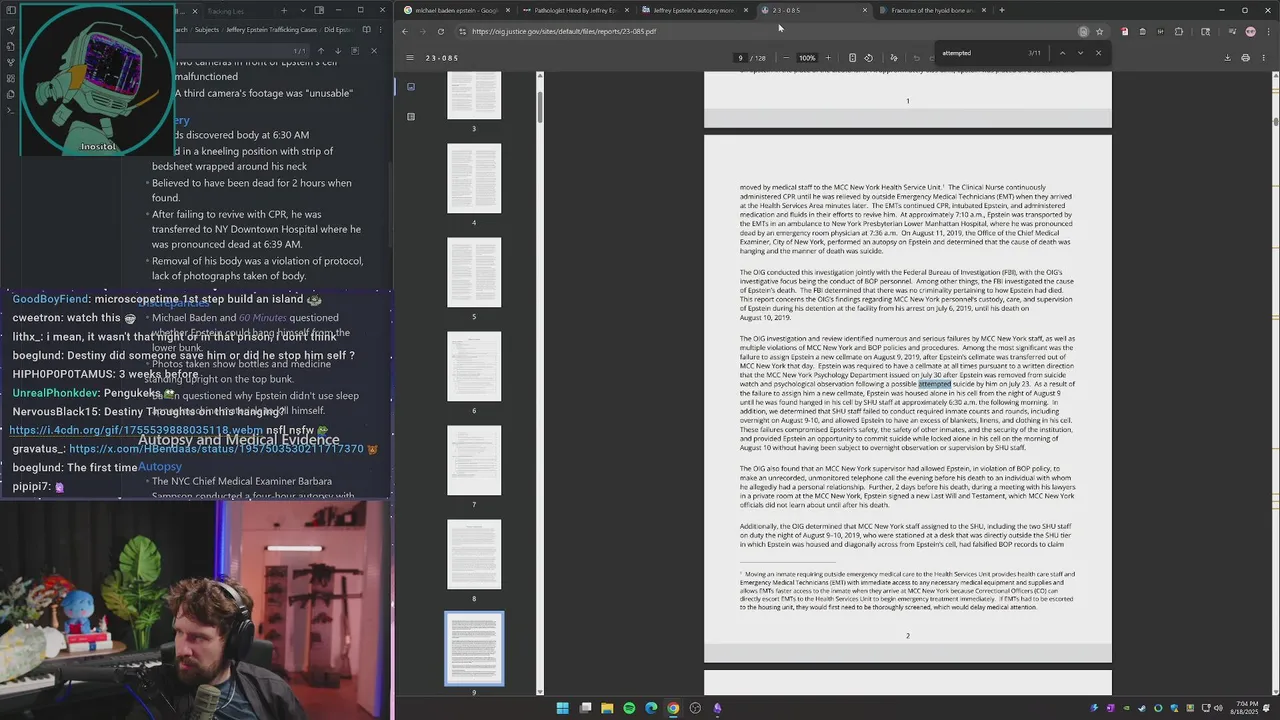Open a new Chrome tab

1001,10
